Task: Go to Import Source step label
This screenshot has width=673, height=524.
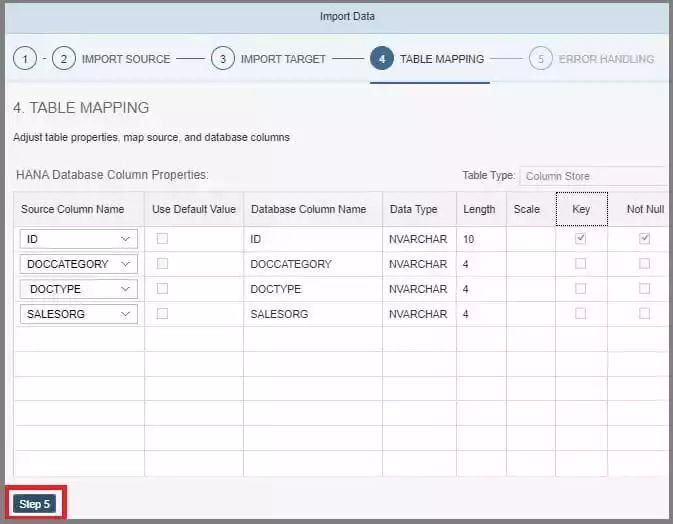Action: point(126,59)
